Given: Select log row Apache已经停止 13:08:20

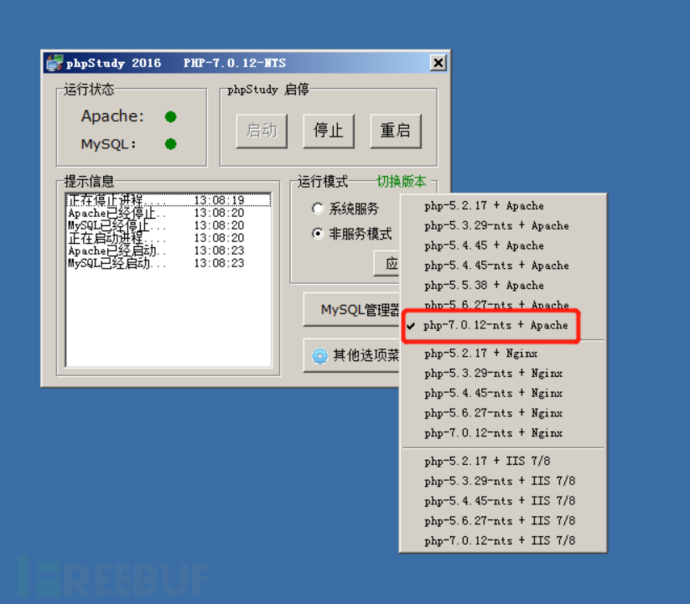Looking at the screenshot, I should click(x=169, y=213).
